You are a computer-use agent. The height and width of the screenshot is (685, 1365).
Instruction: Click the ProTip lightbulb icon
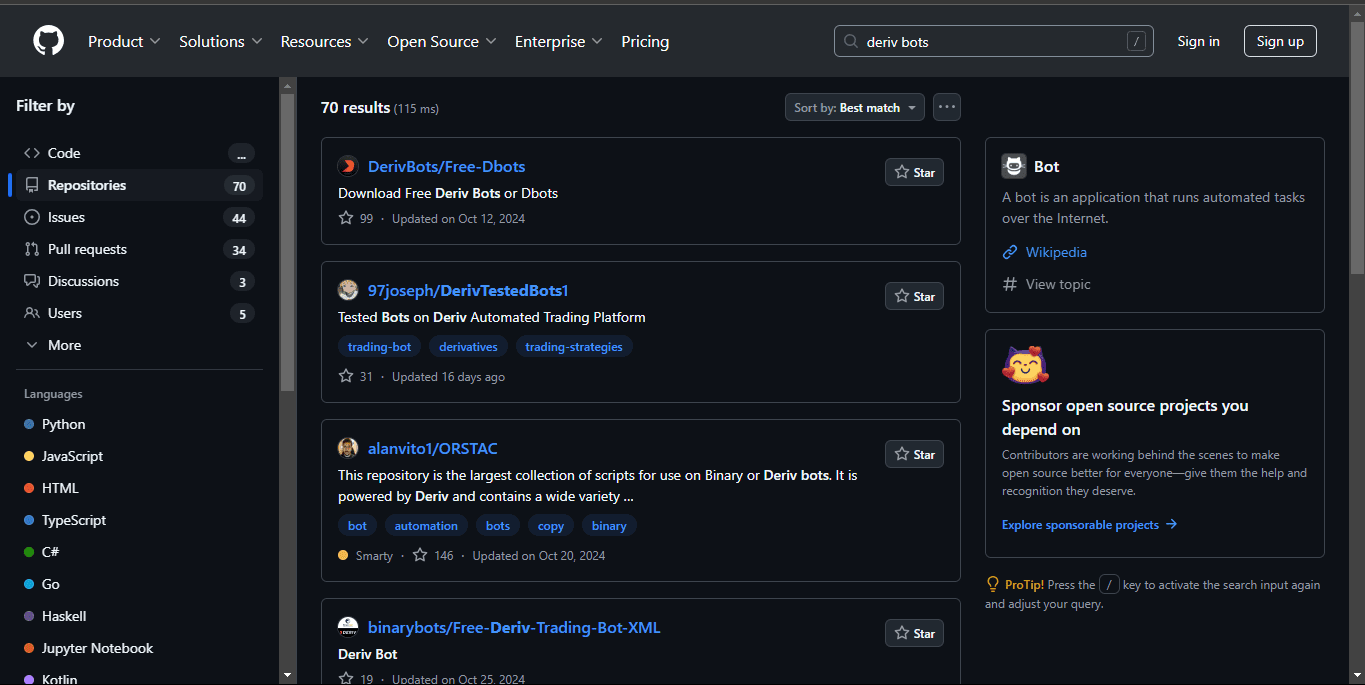992,583
